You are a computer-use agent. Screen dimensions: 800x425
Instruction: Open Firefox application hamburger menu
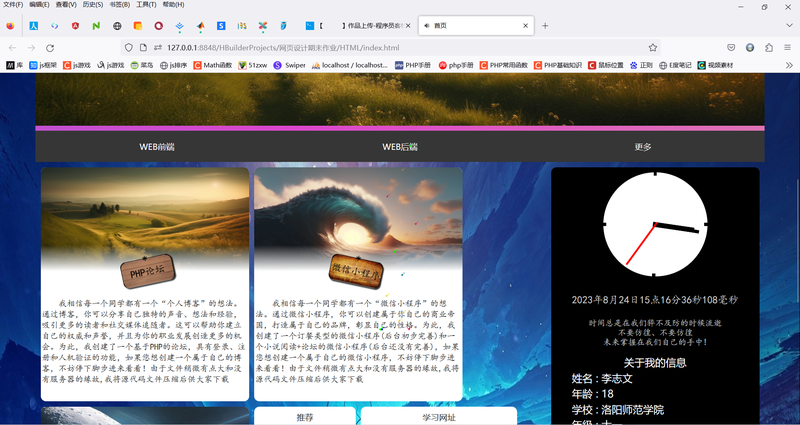click(x=788, y=47)
